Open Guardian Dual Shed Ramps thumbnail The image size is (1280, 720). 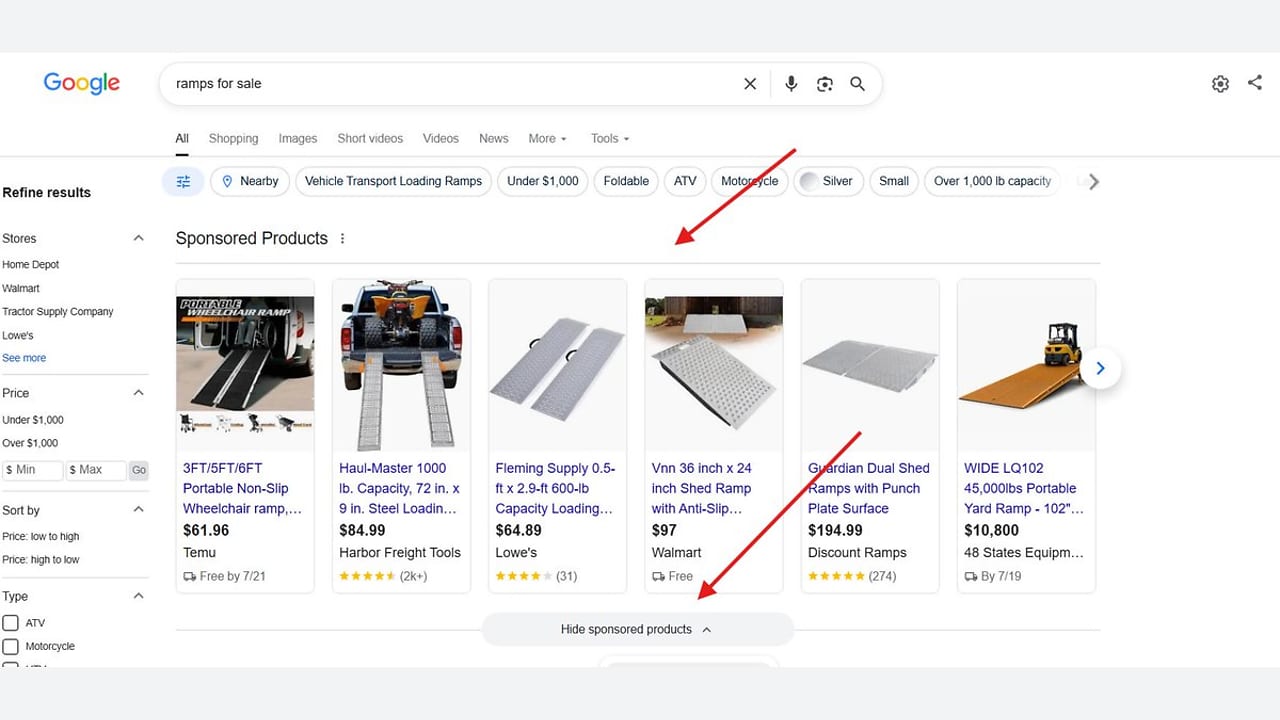[870, 365]
